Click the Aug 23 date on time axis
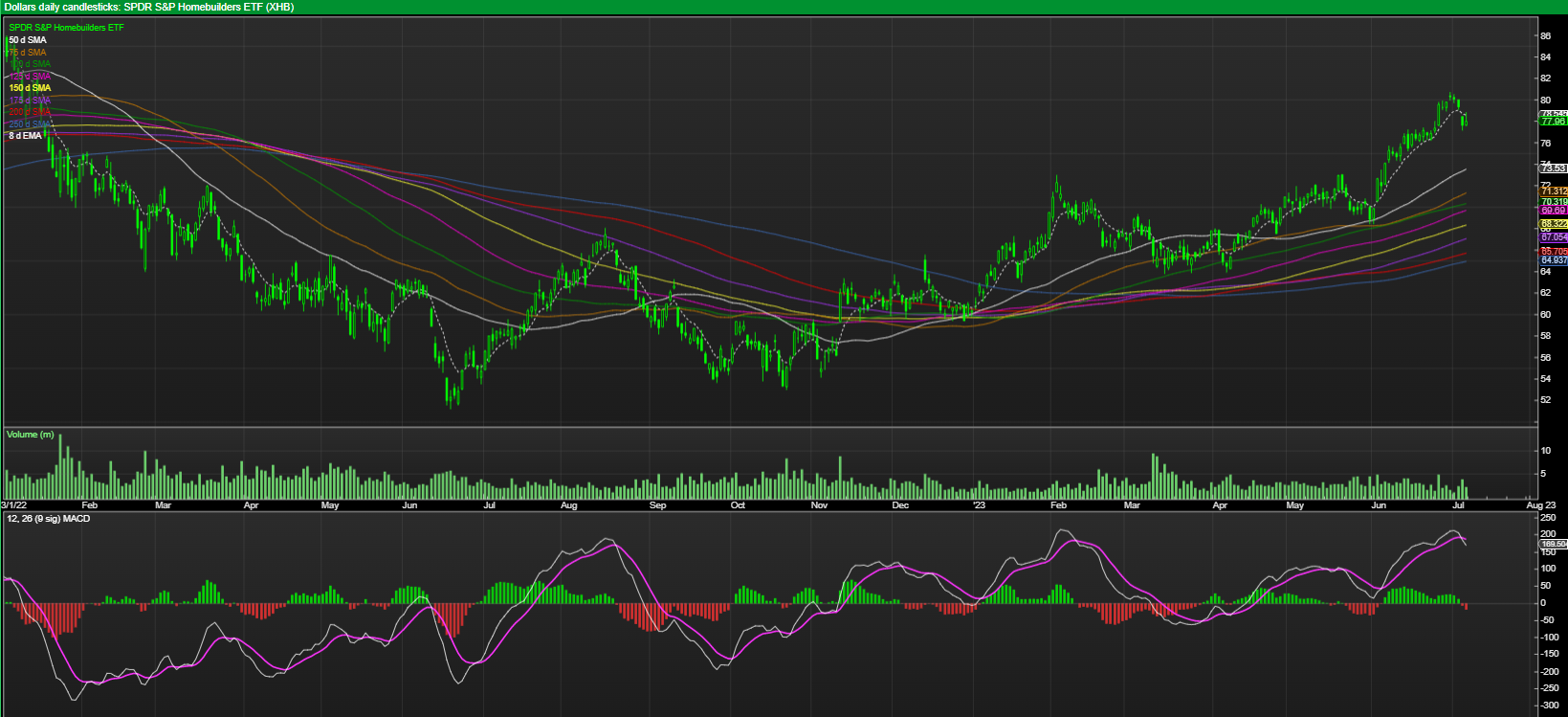Viewport: 1568px width, 717px height. [1540, 504]
